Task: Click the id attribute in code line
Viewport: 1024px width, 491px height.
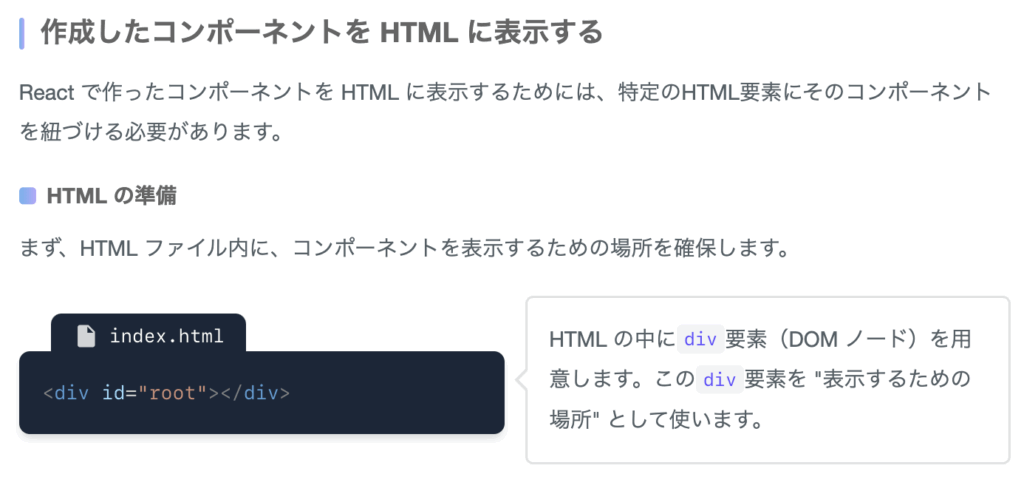Action: tap(114, 393)
